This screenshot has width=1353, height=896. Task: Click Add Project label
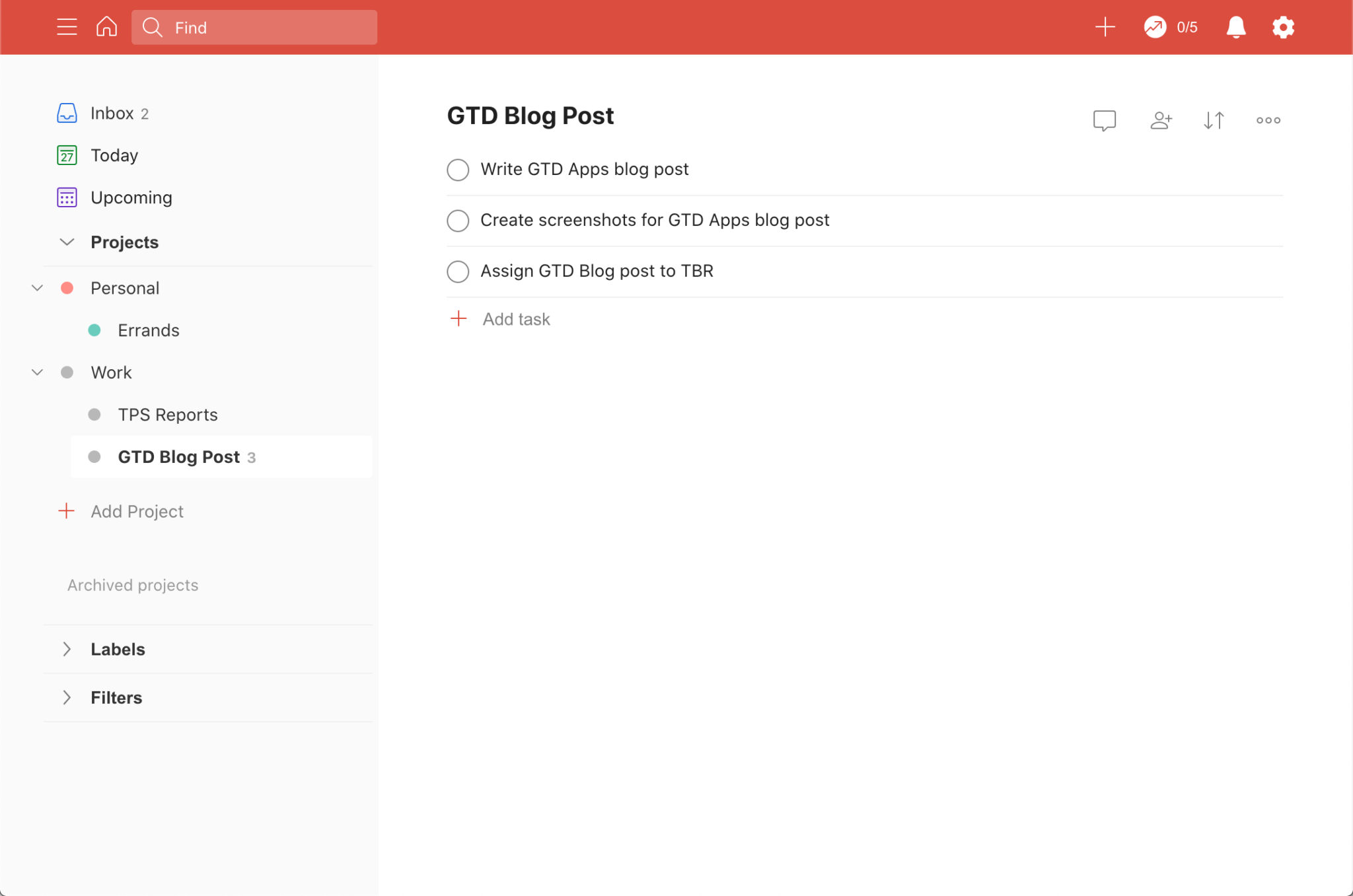tap(137, 511)
